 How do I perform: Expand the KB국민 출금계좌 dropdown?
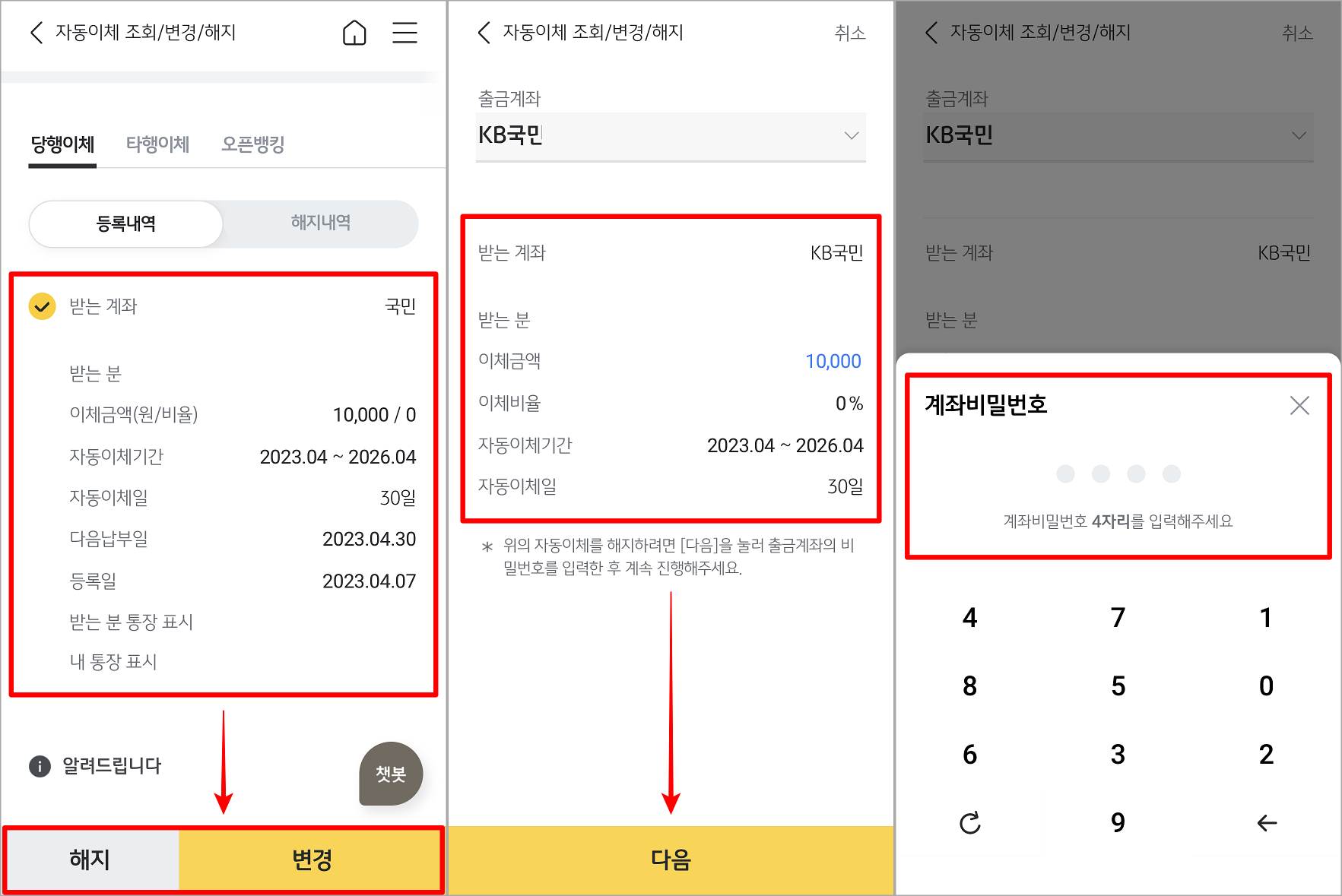click(851, 137)
